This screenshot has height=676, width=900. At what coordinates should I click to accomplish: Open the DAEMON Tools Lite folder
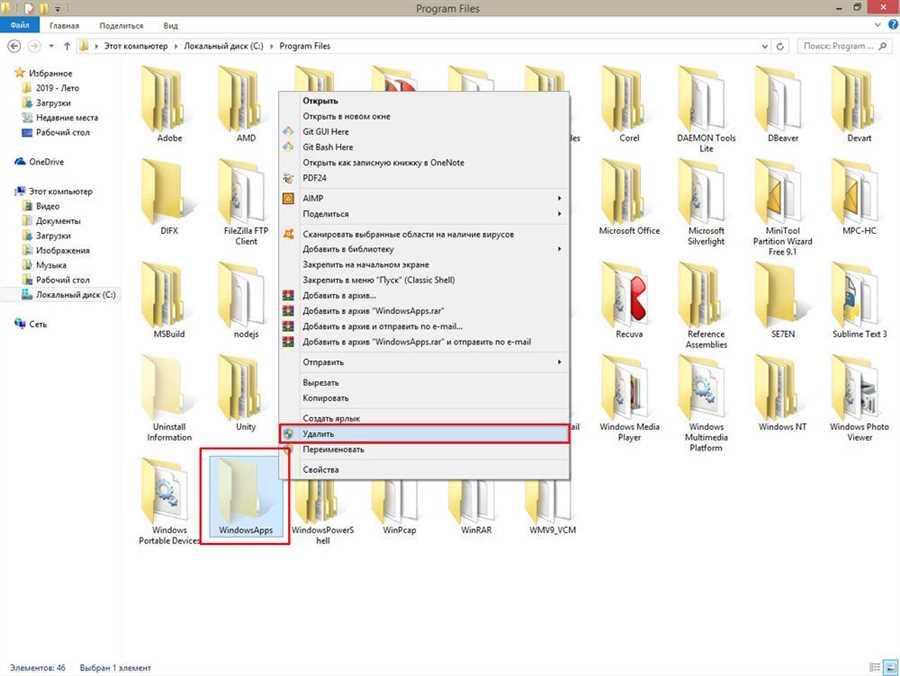pos(706,109)
